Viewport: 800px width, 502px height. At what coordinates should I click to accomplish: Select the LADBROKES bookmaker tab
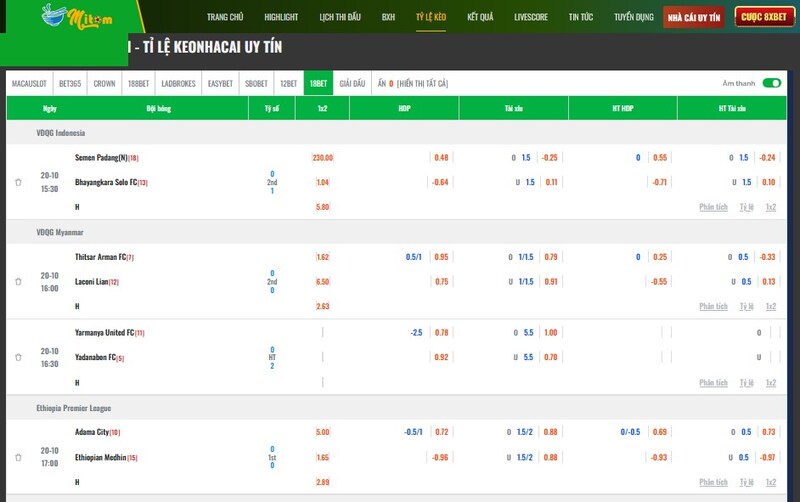pyautogui.click(x=178, y=84)
